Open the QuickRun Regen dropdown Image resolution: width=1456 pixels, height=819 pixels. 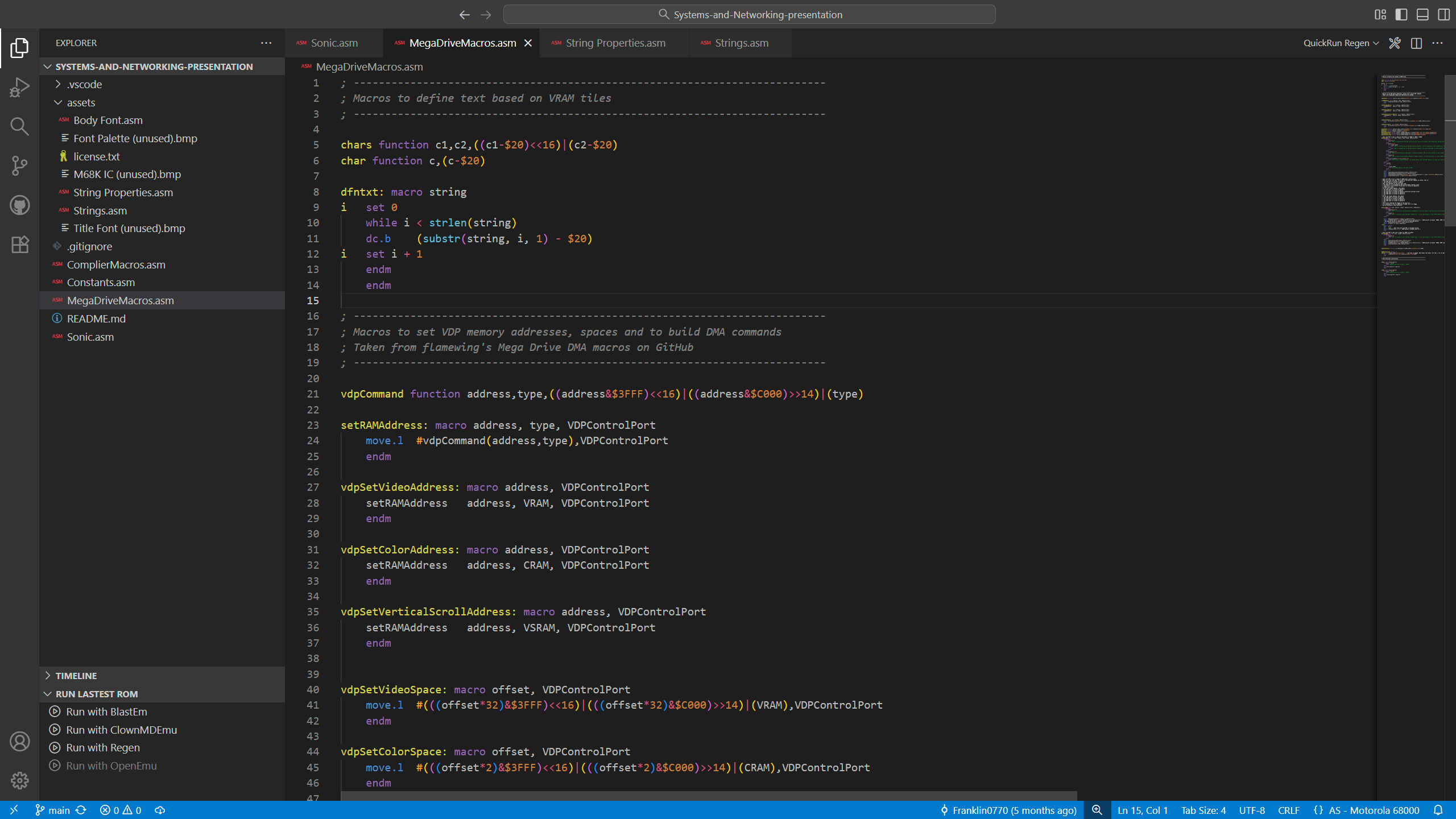1340,43
